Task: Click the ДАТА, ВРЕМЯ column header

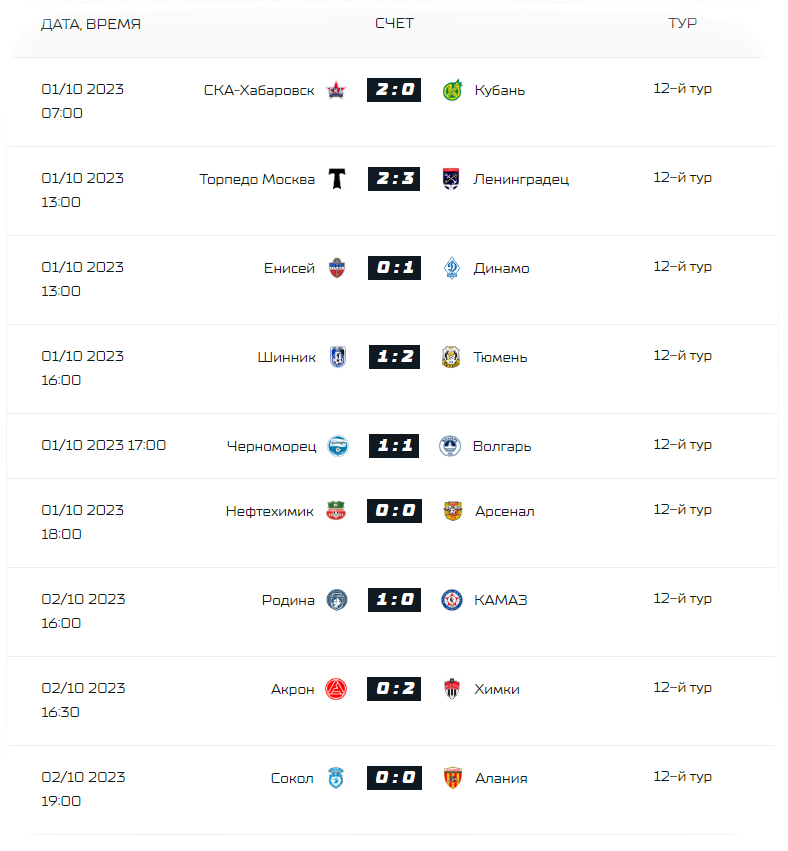Action: coord(91,24)
